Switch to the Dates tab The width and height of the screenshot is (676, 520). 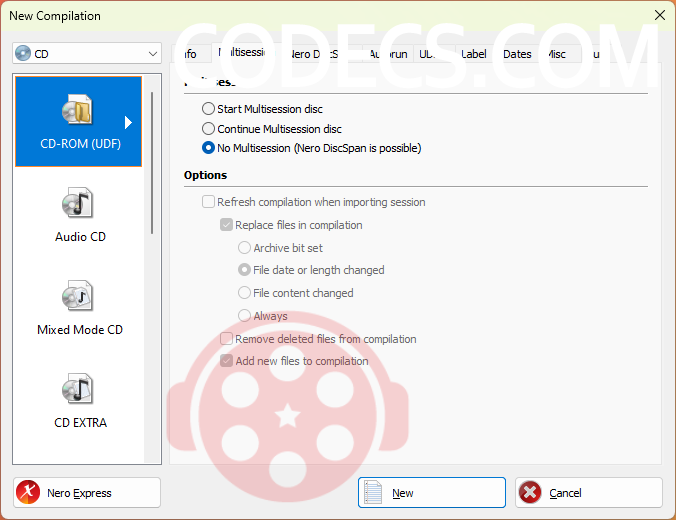(x=517, y=54)
